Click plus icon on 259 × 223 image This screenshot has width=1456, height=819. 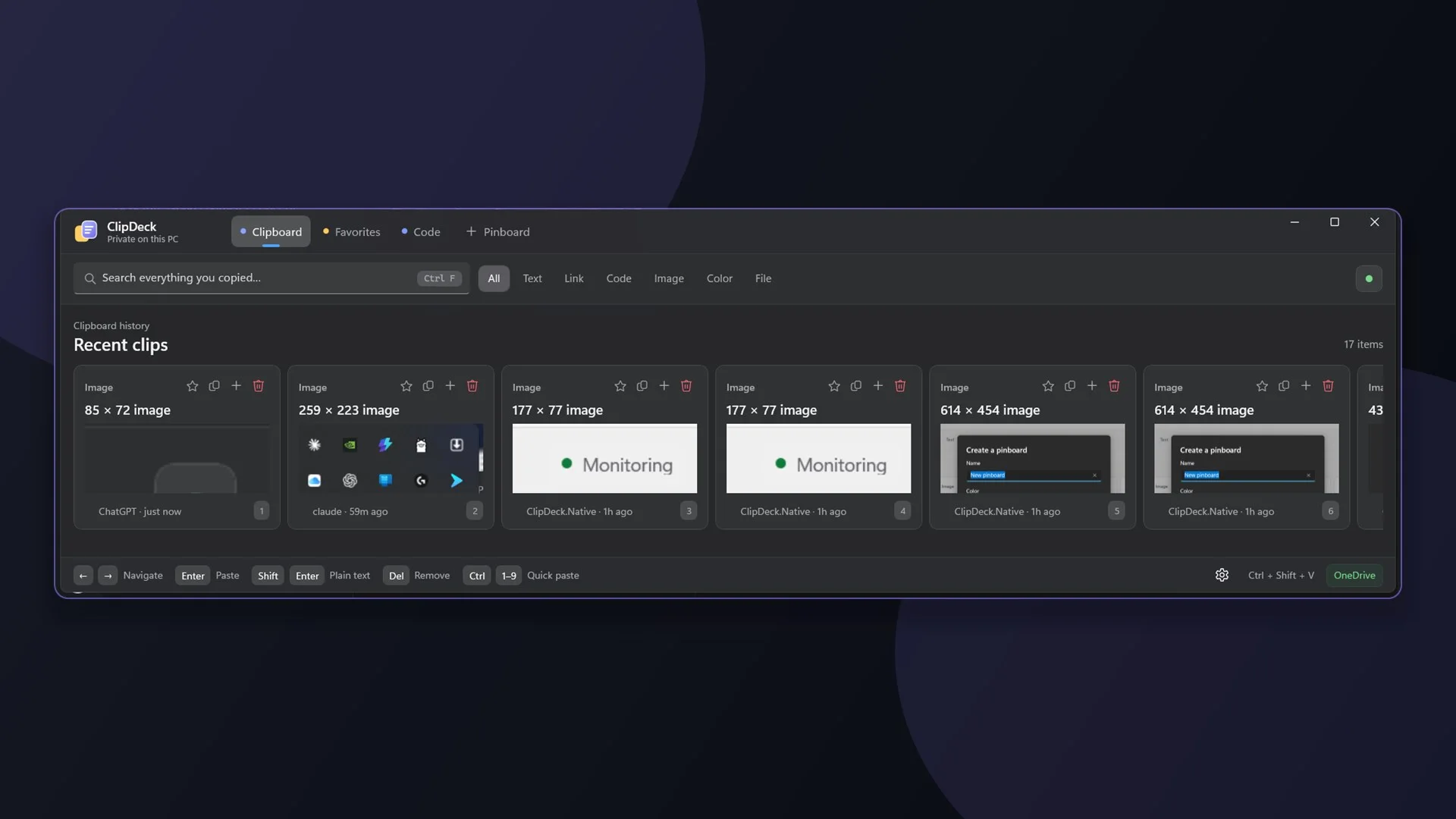pyautogui.click(x=450, y=386)
